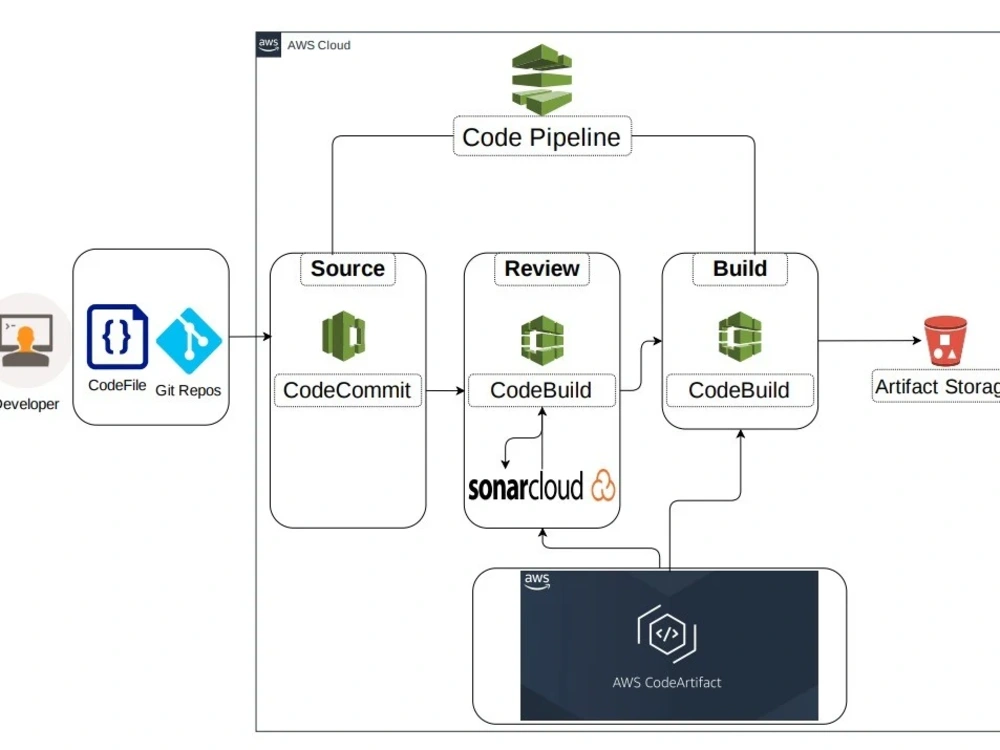Screen dimensions: 1000x750
Task: Click the CodeBuild icon in Review stage
Action: click(541, 340)
